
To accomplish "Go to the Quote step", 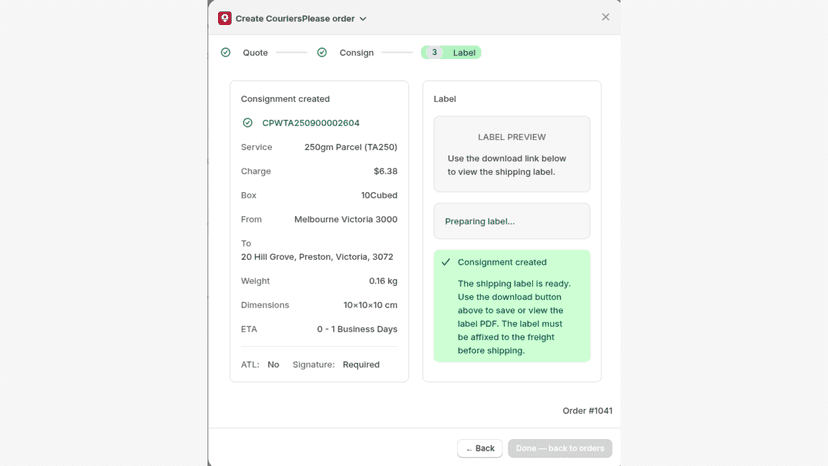I will pyautogui.click(x=255, y=52).
